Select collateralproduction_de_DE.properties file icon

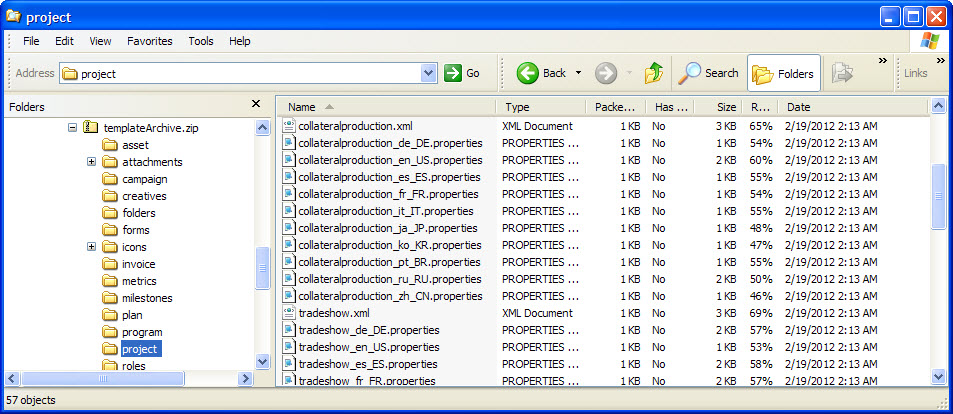(x=289, y=143)
